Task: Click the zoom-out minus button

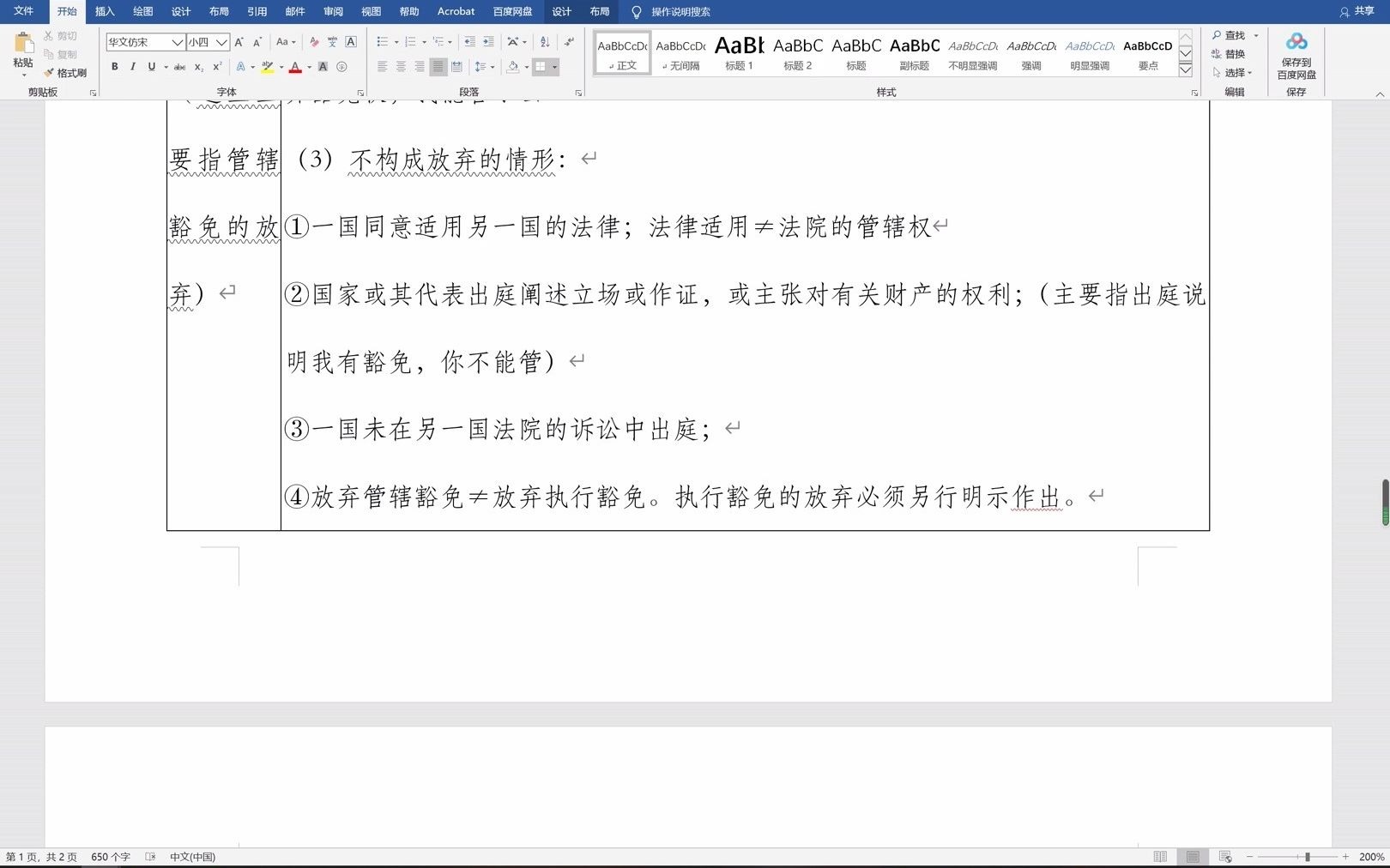Action: 1250,857
